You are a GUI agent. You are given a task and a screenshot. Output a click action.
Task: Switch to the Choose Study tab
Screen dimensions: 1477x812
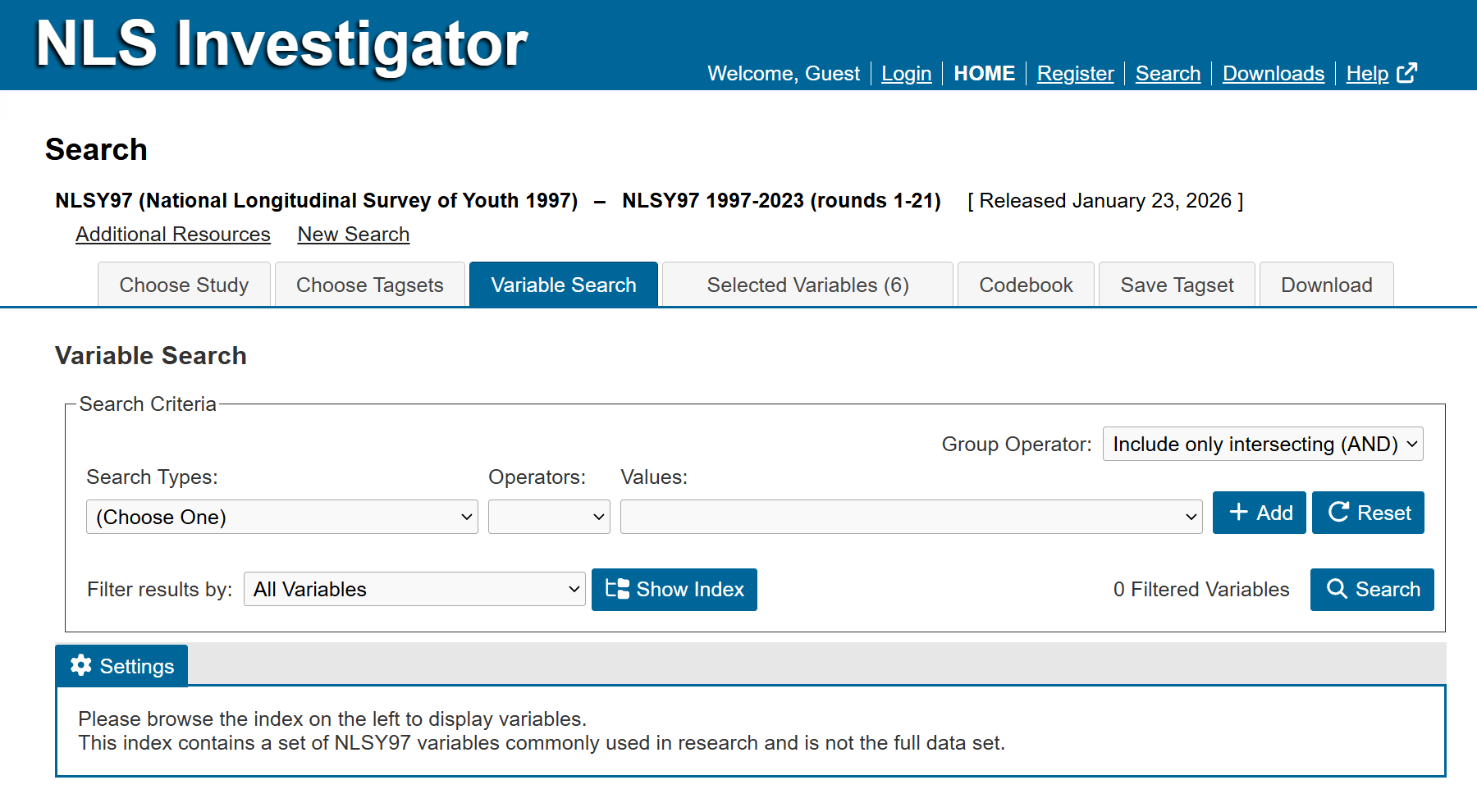pos(184,285)
